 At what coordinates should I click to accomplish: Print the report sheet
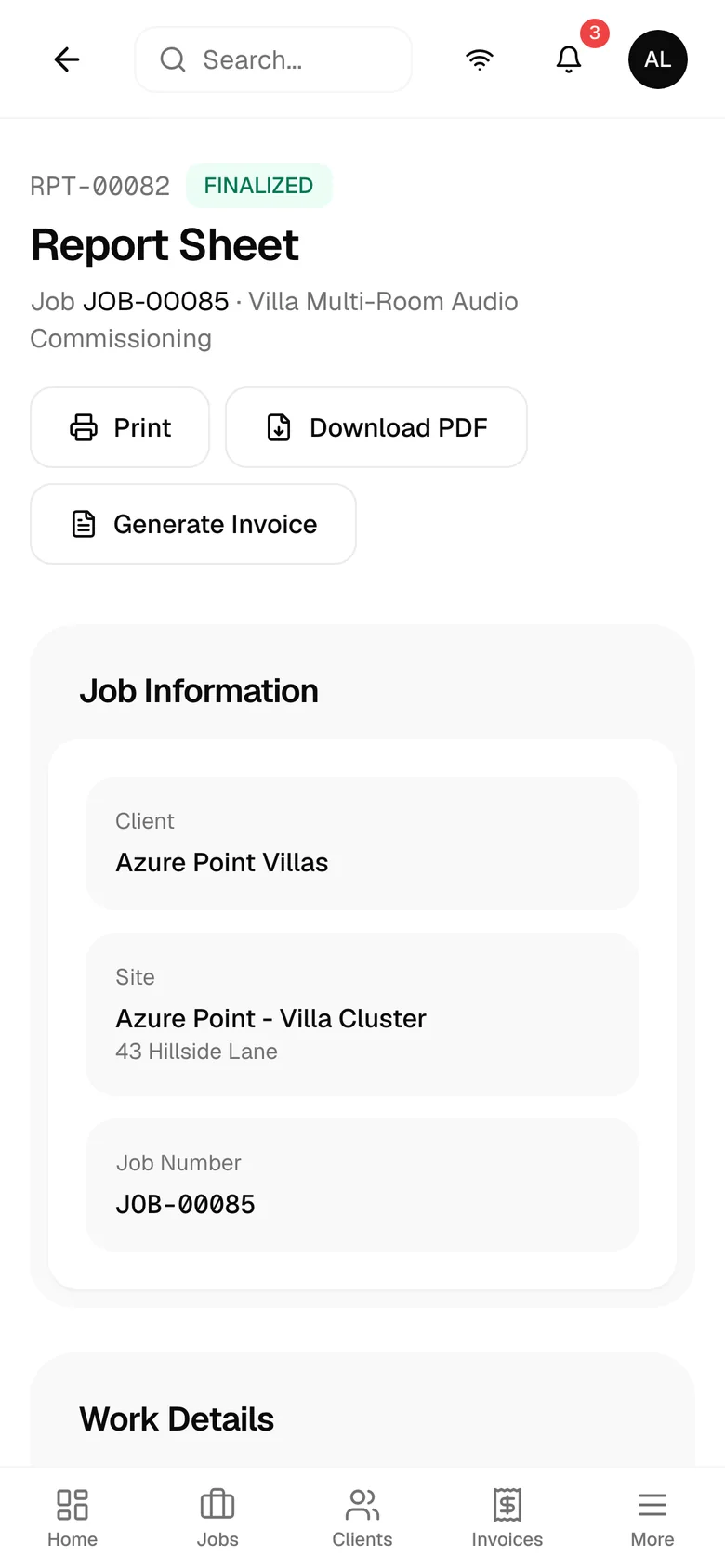pos(120,427)
